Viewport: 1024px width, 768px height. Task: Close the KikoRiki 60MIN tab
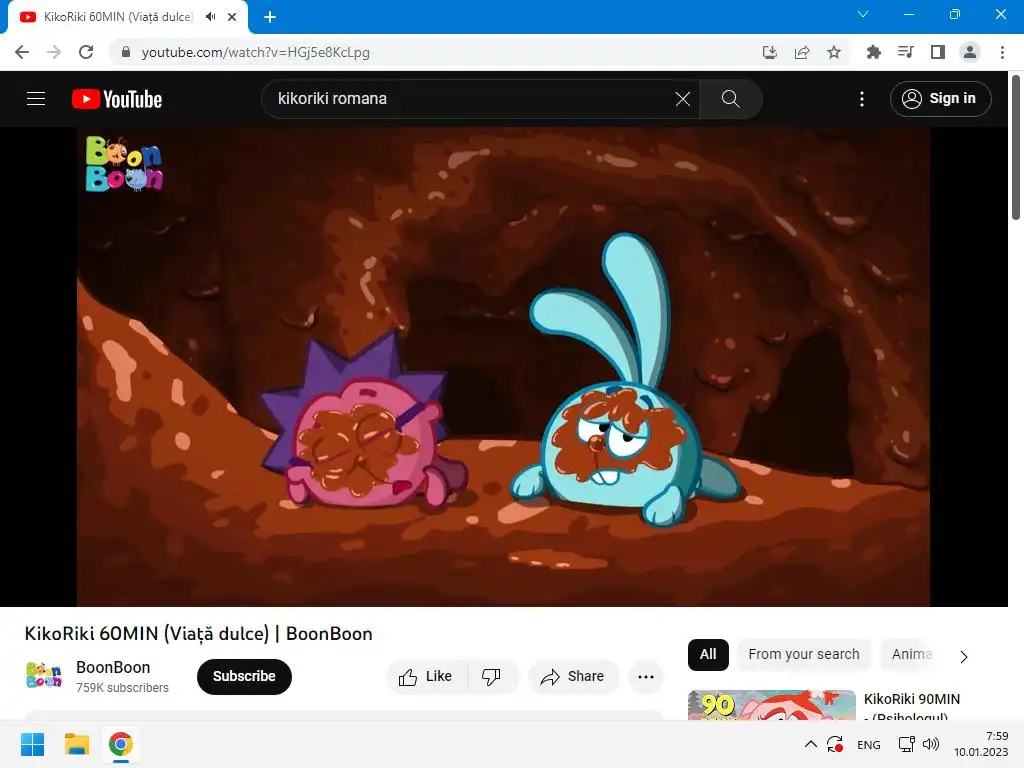click(x=232, y=17)
